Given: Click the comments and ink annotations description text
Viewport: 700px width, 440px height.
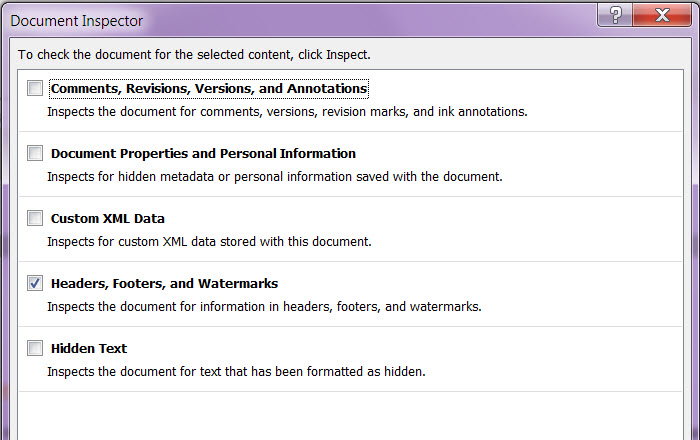Looking at the screenshot, I should 287,112.
